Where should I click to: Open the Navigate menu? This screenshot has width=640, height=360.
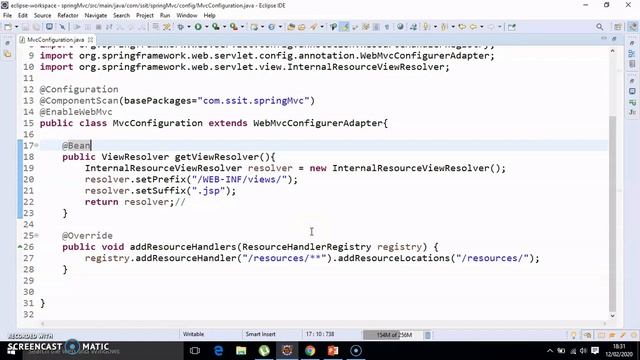(x=96, y=16)
